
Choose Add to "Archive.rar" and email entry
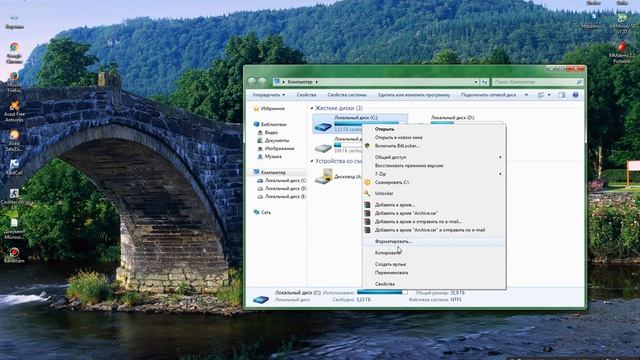[434, 230]
